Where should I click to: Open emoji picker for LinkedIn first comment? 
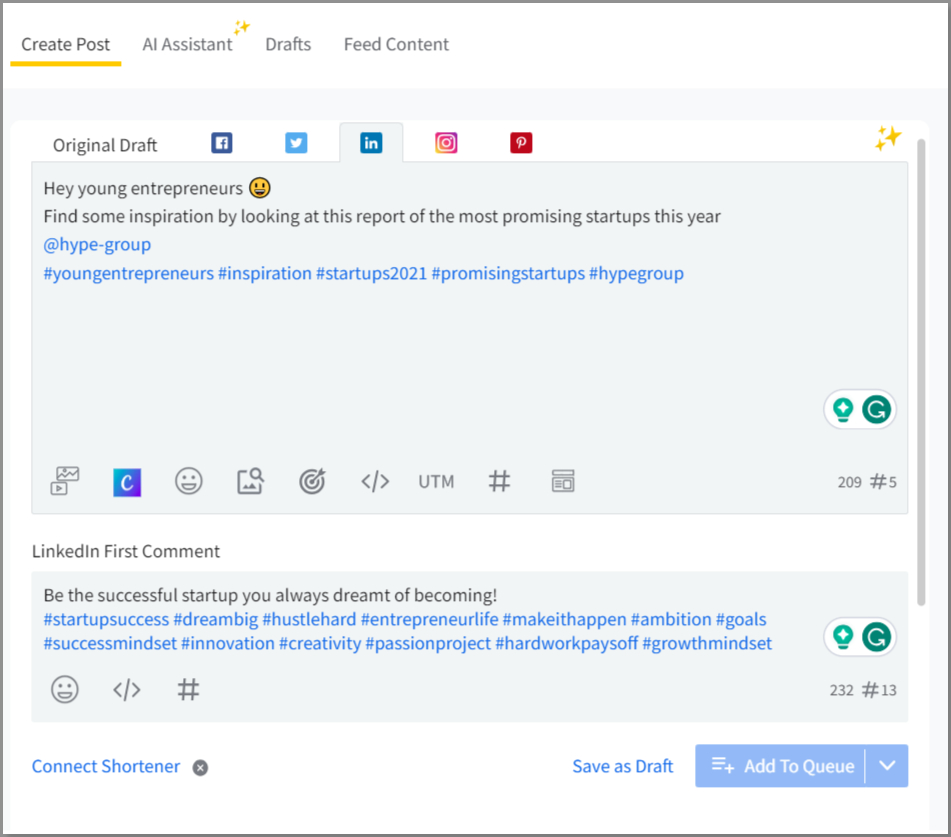coord(65,689)
